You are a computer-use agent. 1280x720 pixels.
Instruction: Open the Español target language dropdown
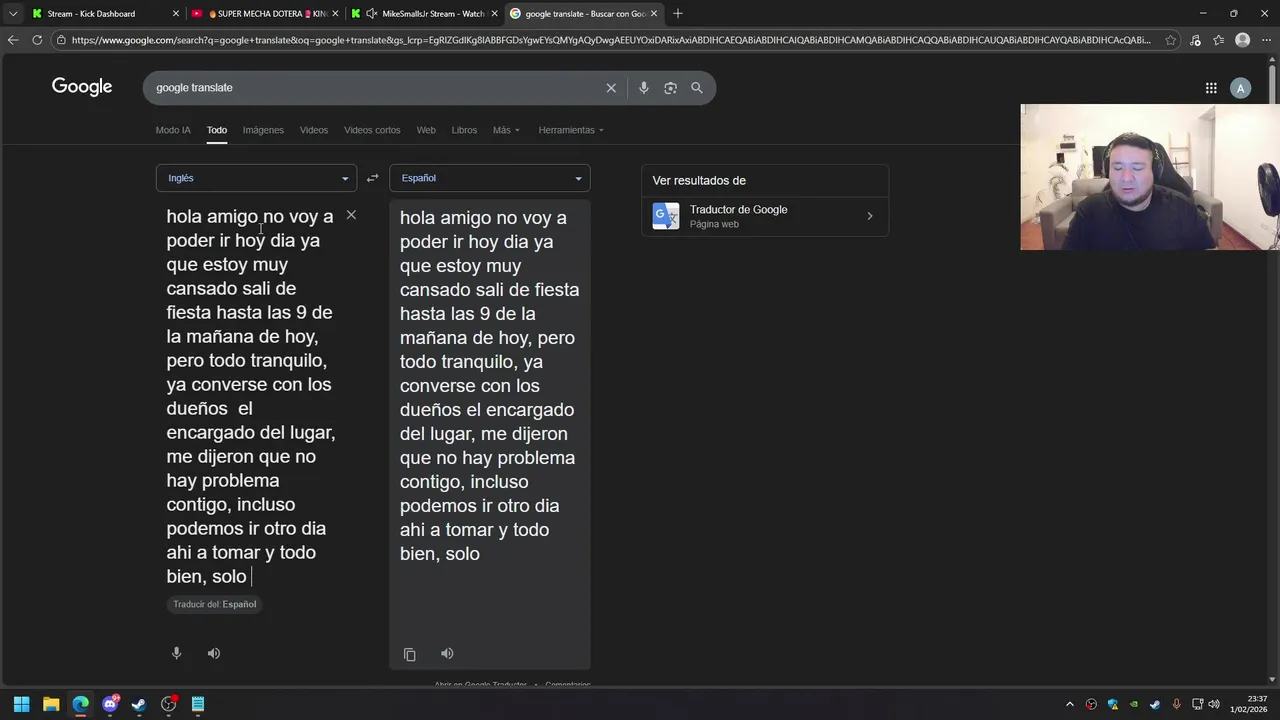[x=490, y=178]
